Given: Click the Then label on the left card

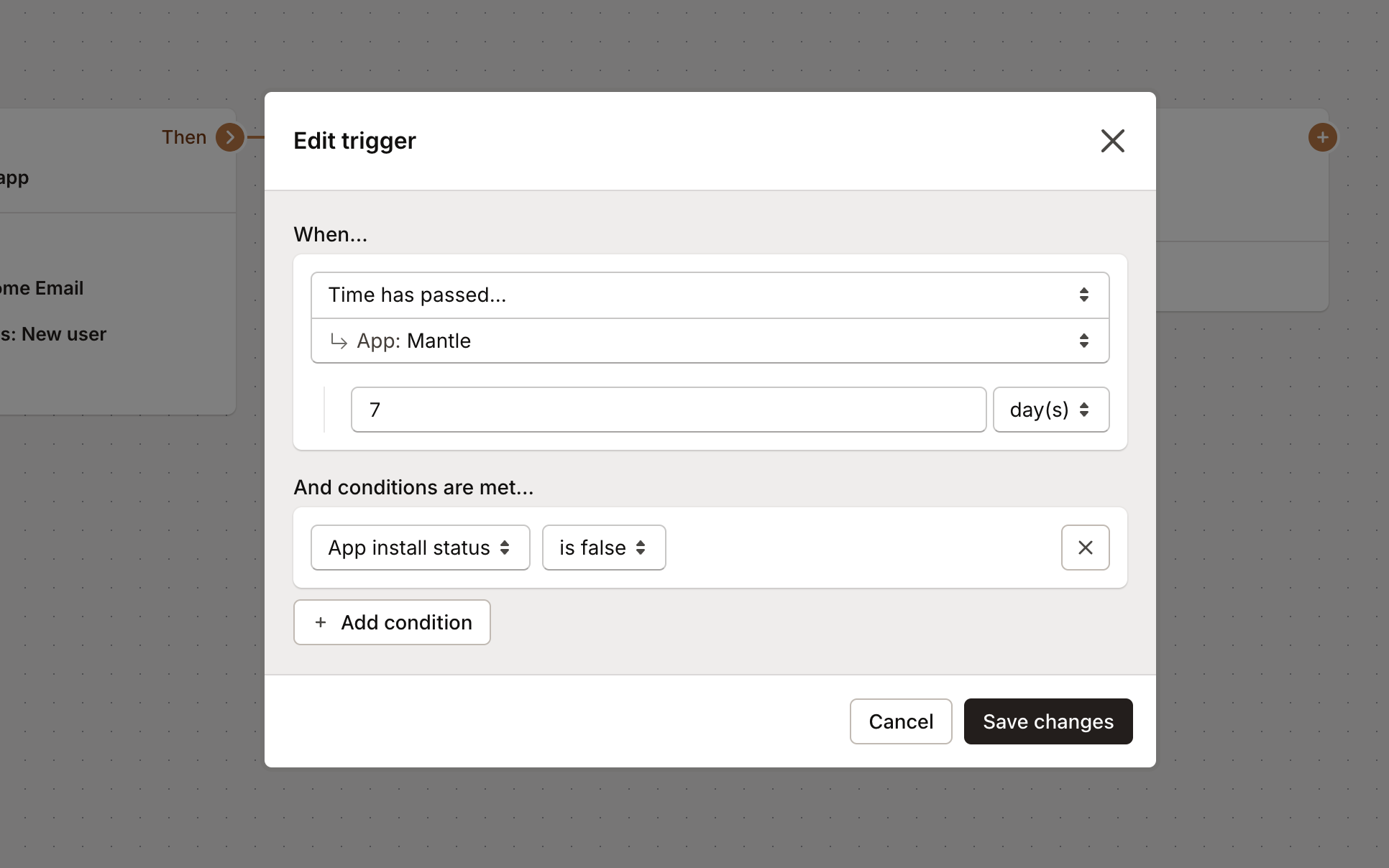Looking at the screenshot, I should pos(184,137).
